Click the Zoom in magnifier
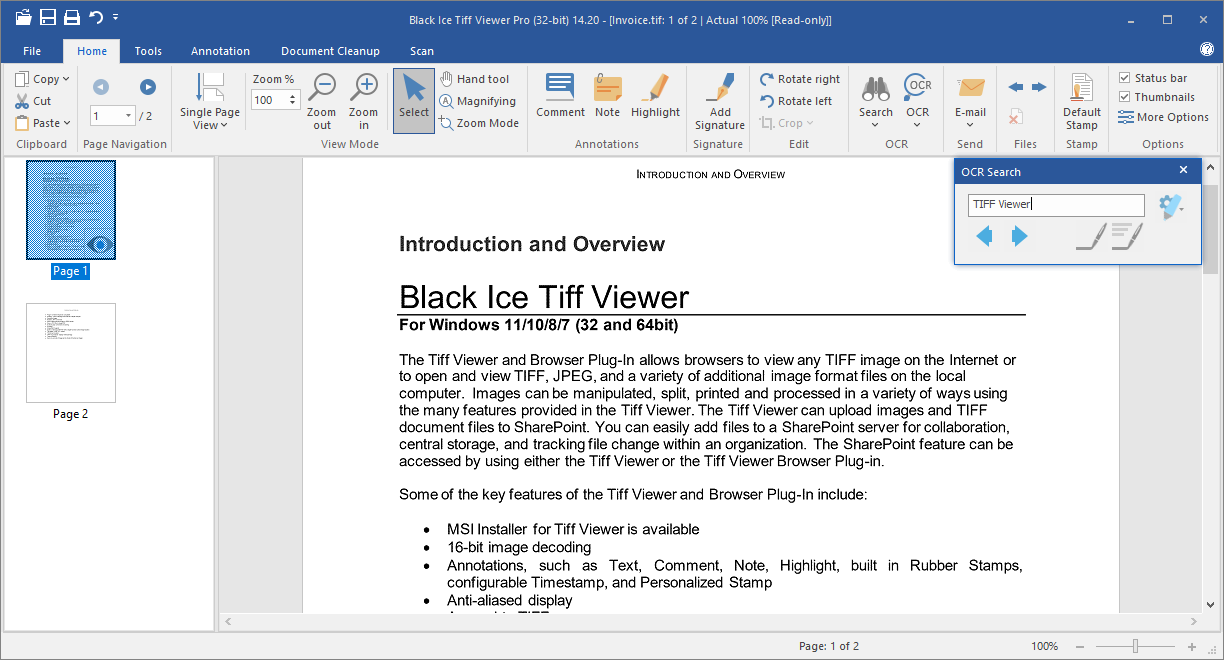The width and height of the screenshot is (1224, 660). pos(364,101)
